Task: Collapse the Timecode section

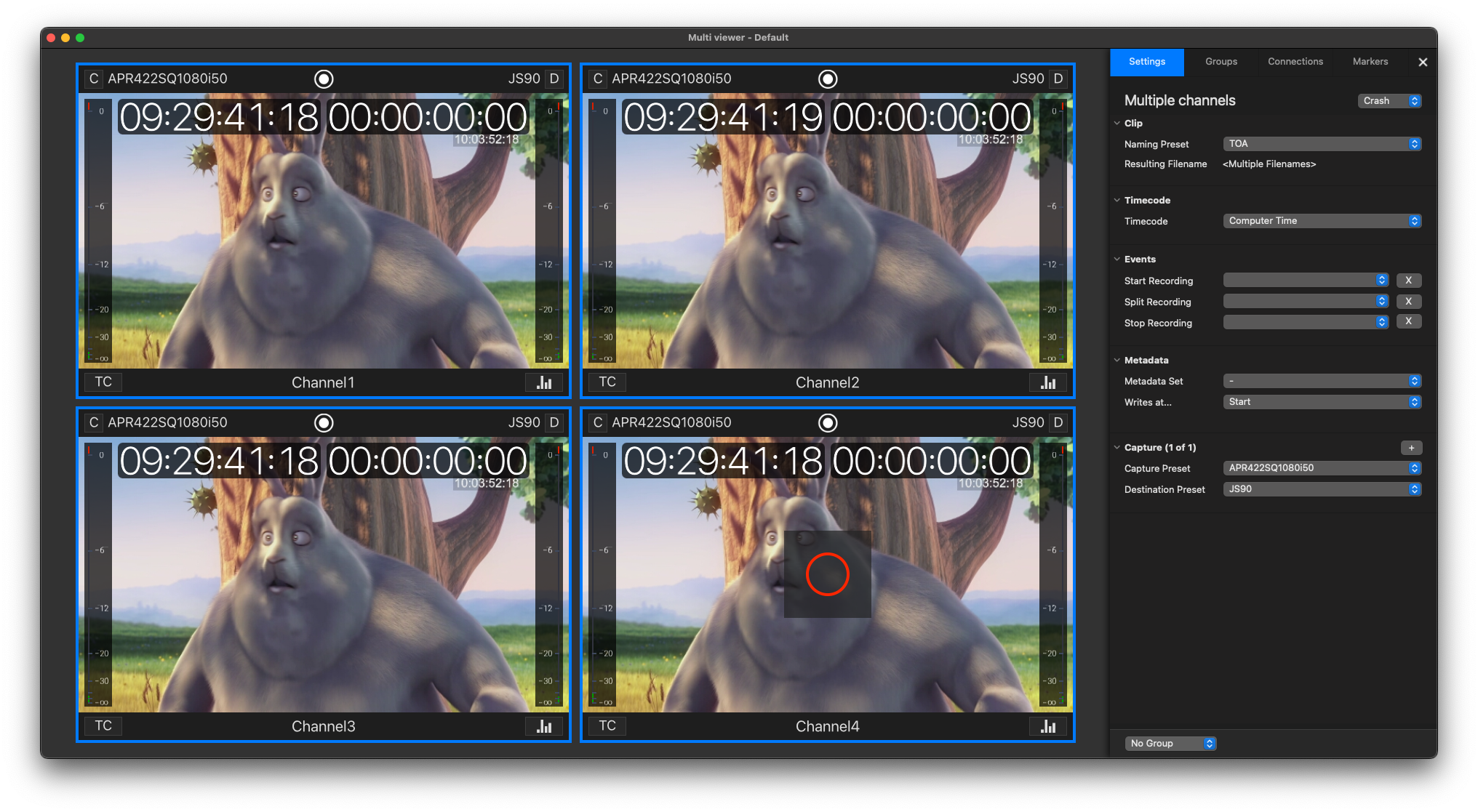Action: (x=1117, y=201)
